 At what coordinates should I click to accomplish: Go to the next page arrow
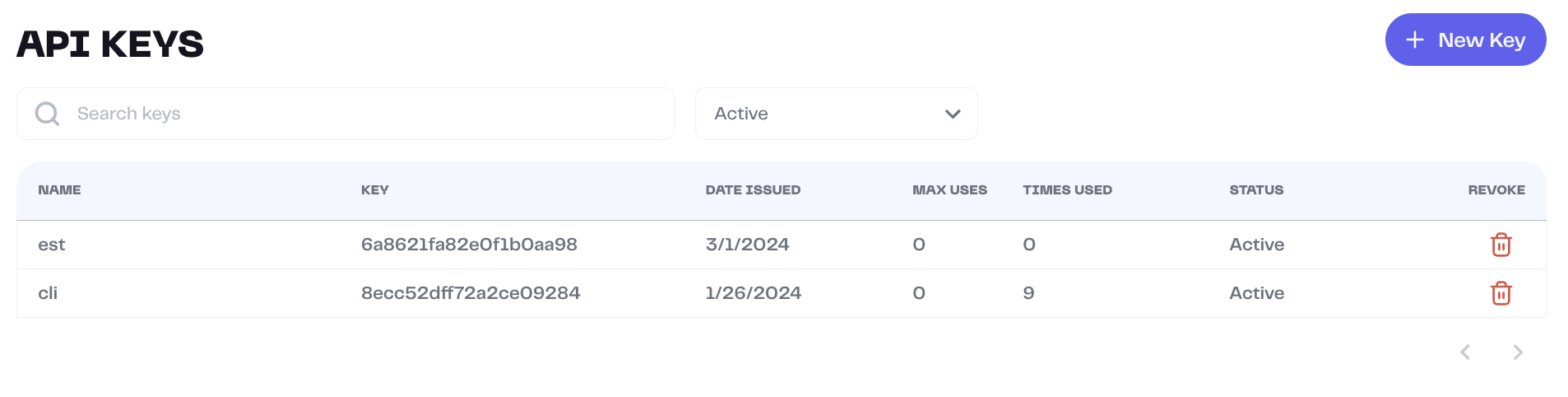point(1518,353)
